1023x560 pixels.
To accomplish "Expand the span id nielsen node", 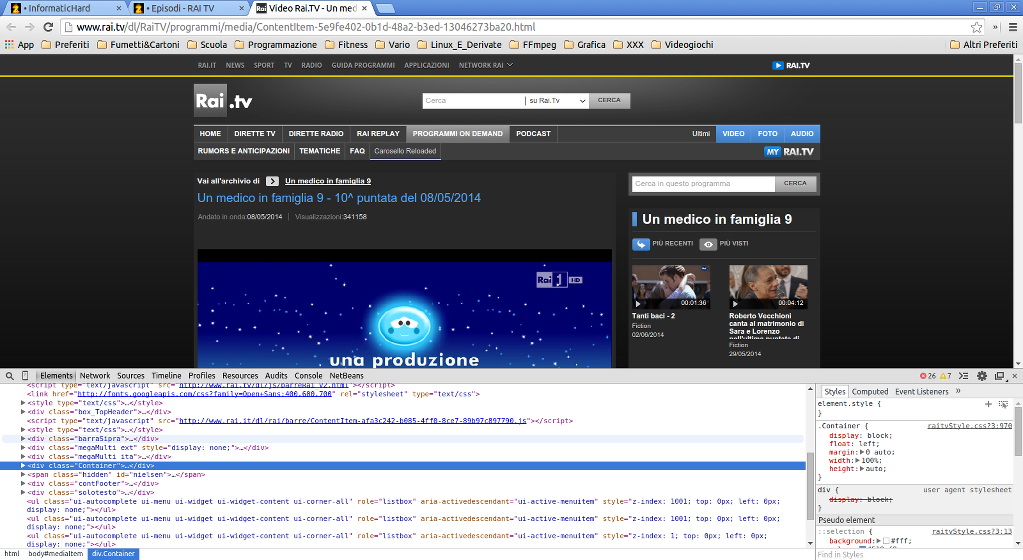I will [x=23, y=474].
